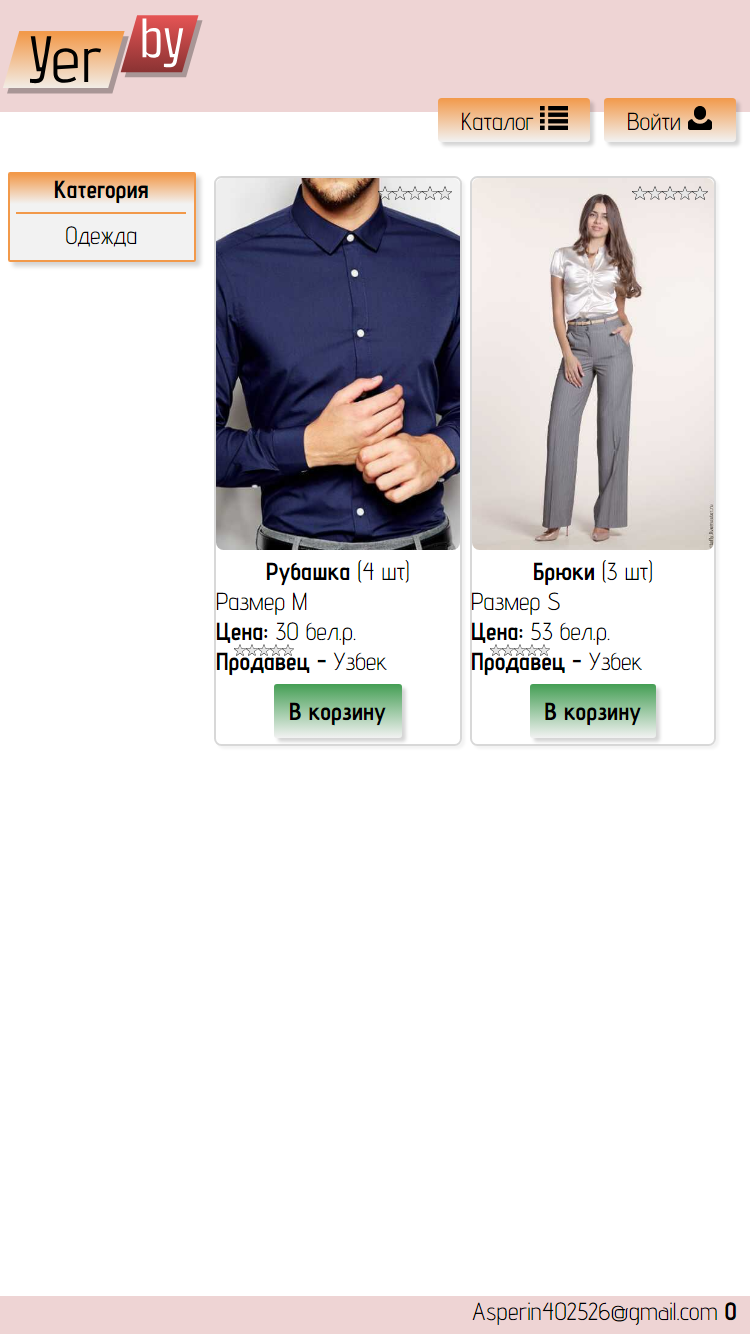Click the Категория header
Viewport: 750px width, 1334px height.
(x=101, y=191)
